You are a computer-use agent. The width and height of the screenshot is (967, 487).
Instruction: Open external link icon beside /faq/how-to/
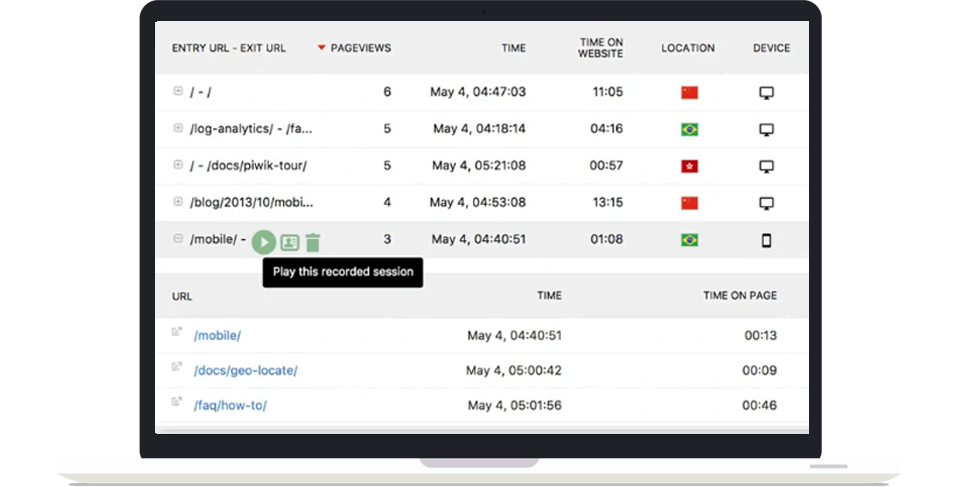click(x=177, y=404)
